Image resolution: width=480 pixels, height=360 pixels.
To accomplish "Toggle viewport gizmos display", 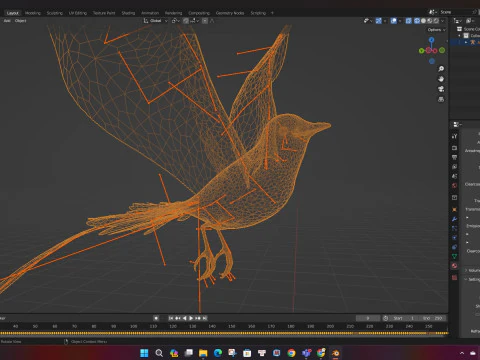I will click(379, 21).
